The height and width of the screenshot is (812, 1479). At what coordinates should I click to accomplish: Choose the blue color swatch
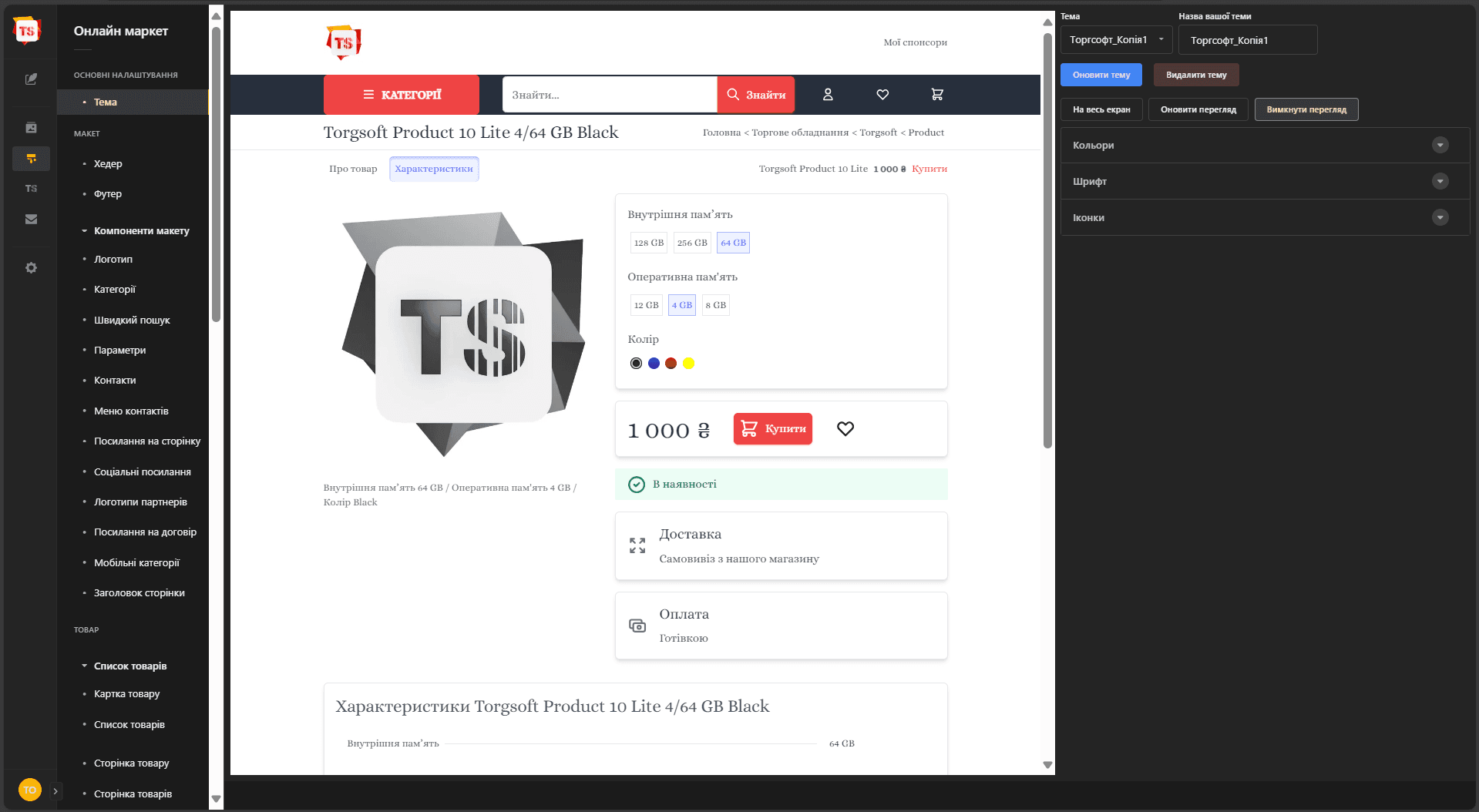click(654, 364)
